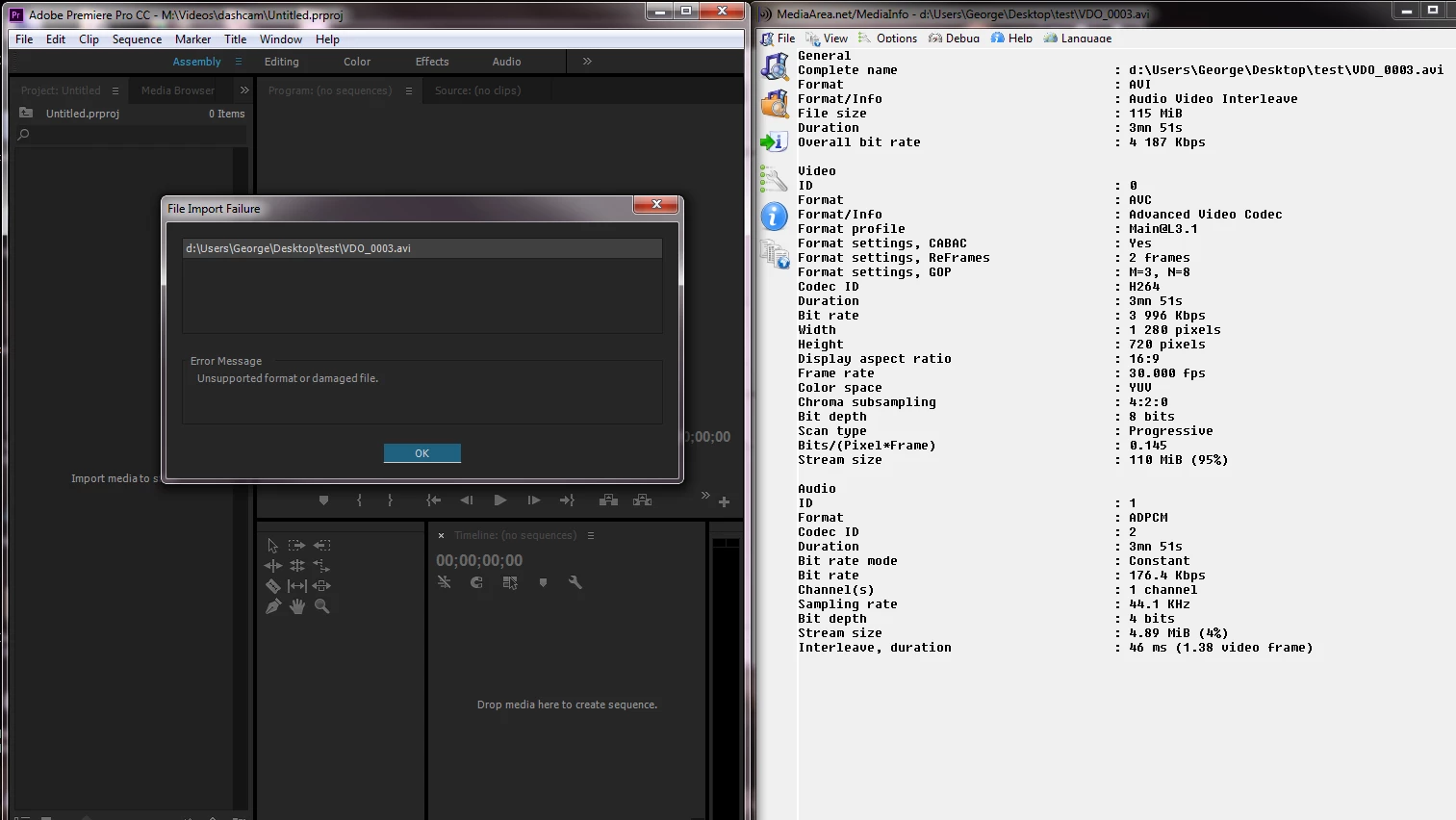Select the Pen tool
This screenshot has height=820, width=1456.
point(273,606)
